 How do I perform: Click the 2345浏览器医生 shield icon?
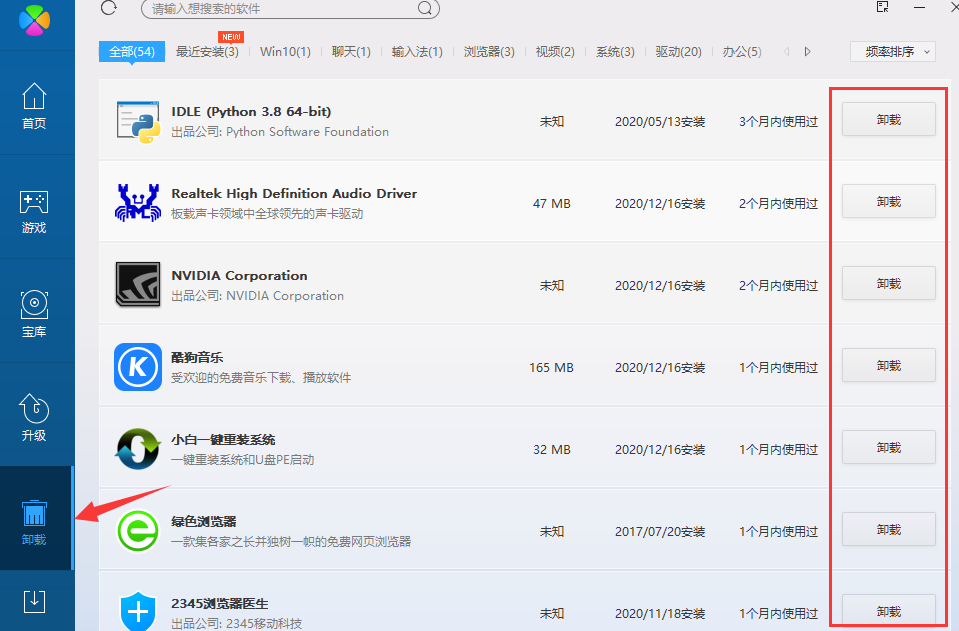[138, 611]
